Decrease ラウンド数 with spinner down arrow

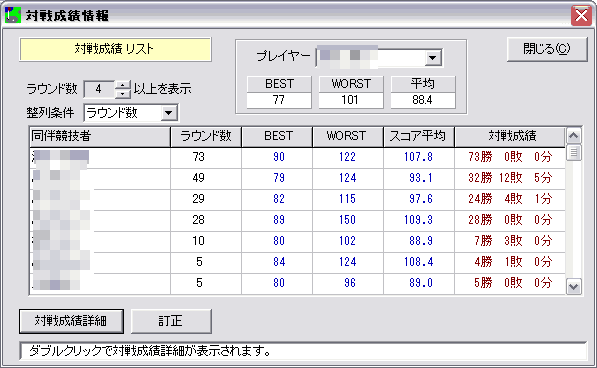[123, 94]
